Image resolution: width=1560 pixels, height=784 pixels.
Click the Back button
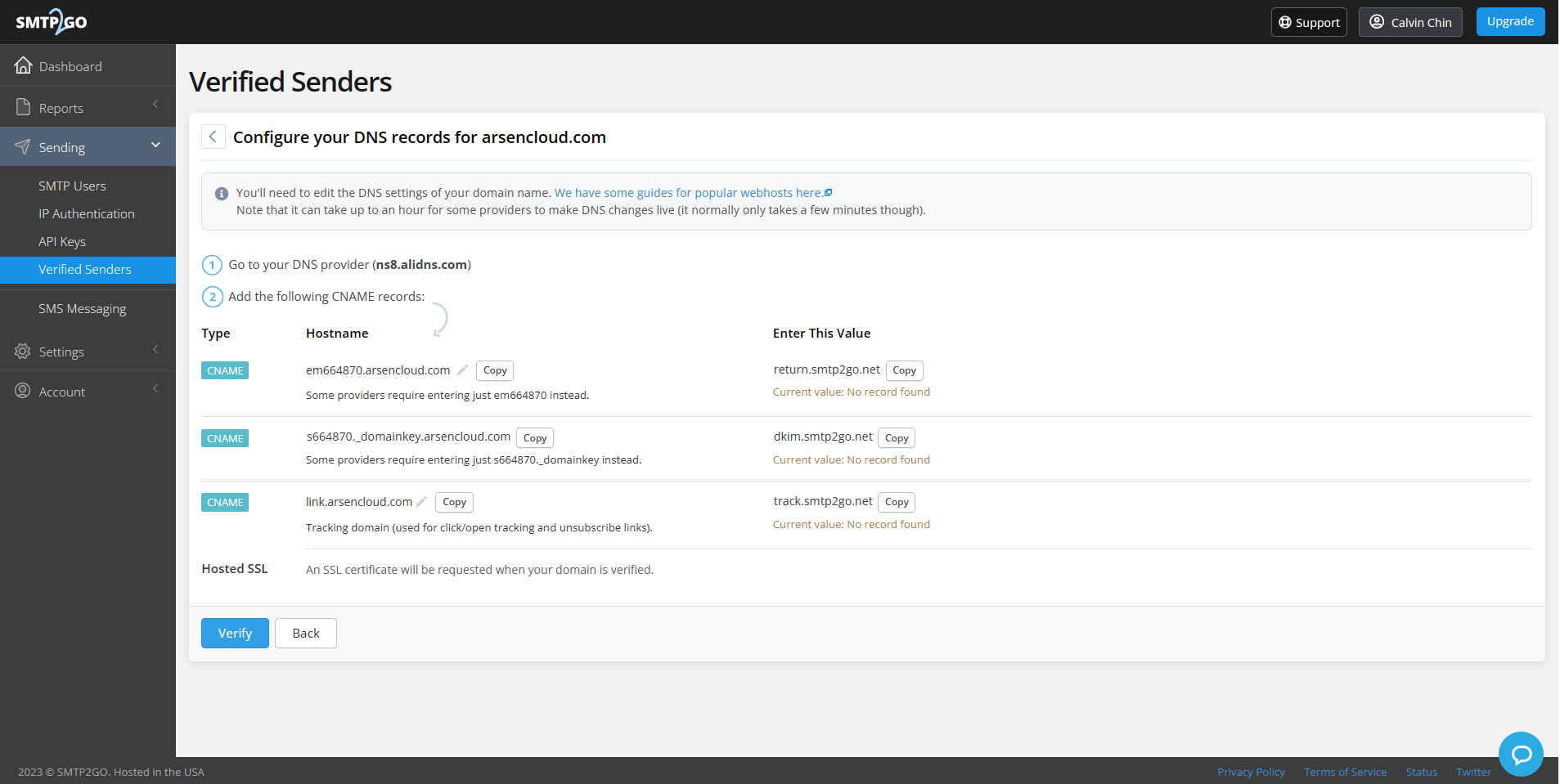click(306, 633)
